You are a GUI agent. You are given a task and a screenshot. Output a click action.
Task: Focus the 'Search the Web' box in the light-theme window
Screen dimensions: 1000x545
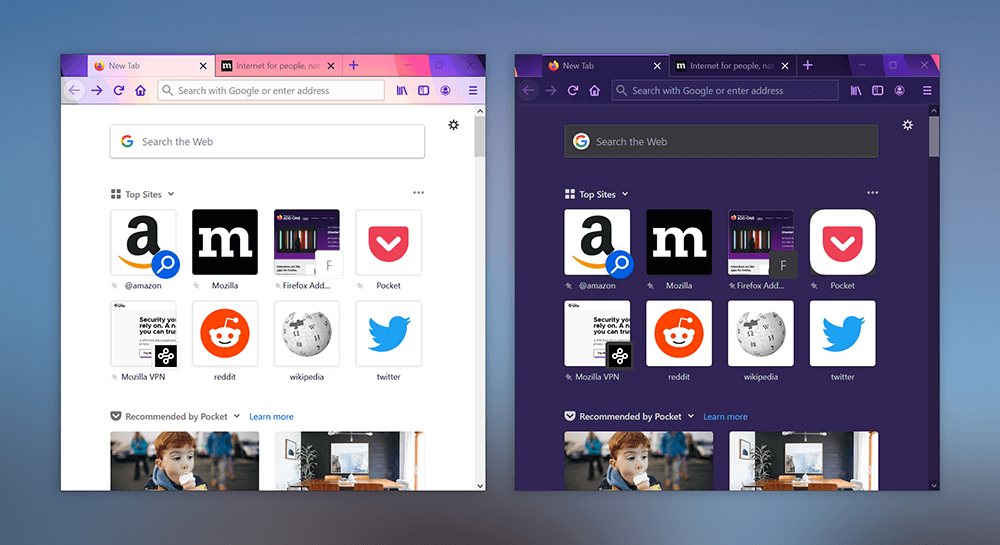267,142
